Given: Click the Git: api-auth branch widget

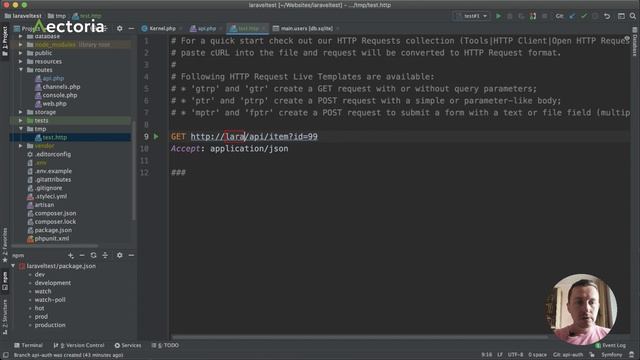Looking at the screenshot, I should pos(568,355).
